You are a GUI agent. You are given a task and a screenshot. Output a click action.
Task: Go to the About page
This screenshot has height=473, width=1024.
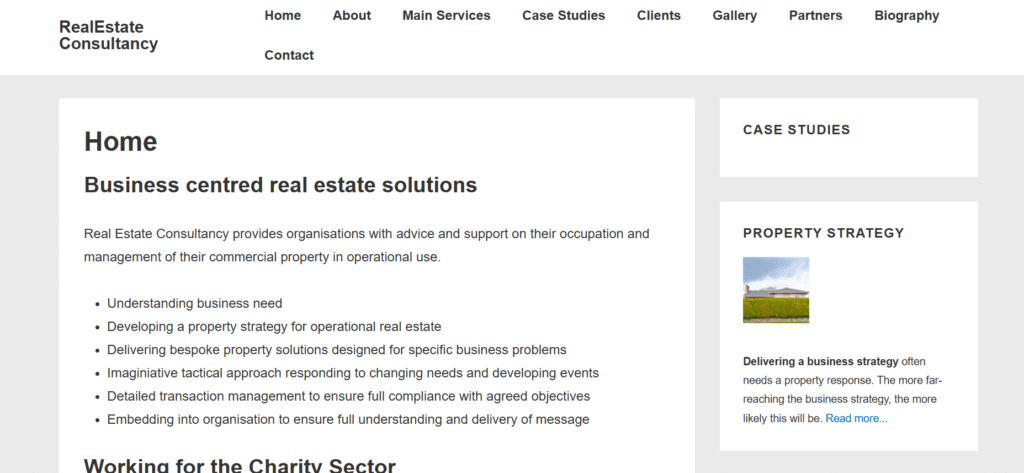point(352,15)
